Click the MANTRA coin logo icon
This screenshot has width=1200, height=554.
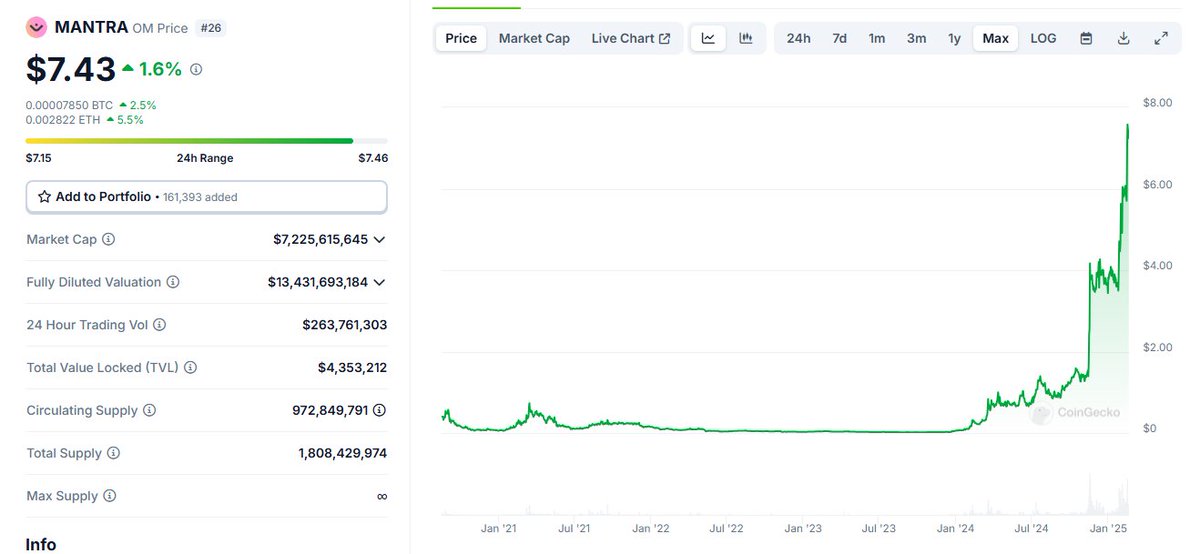coord(36,27)
